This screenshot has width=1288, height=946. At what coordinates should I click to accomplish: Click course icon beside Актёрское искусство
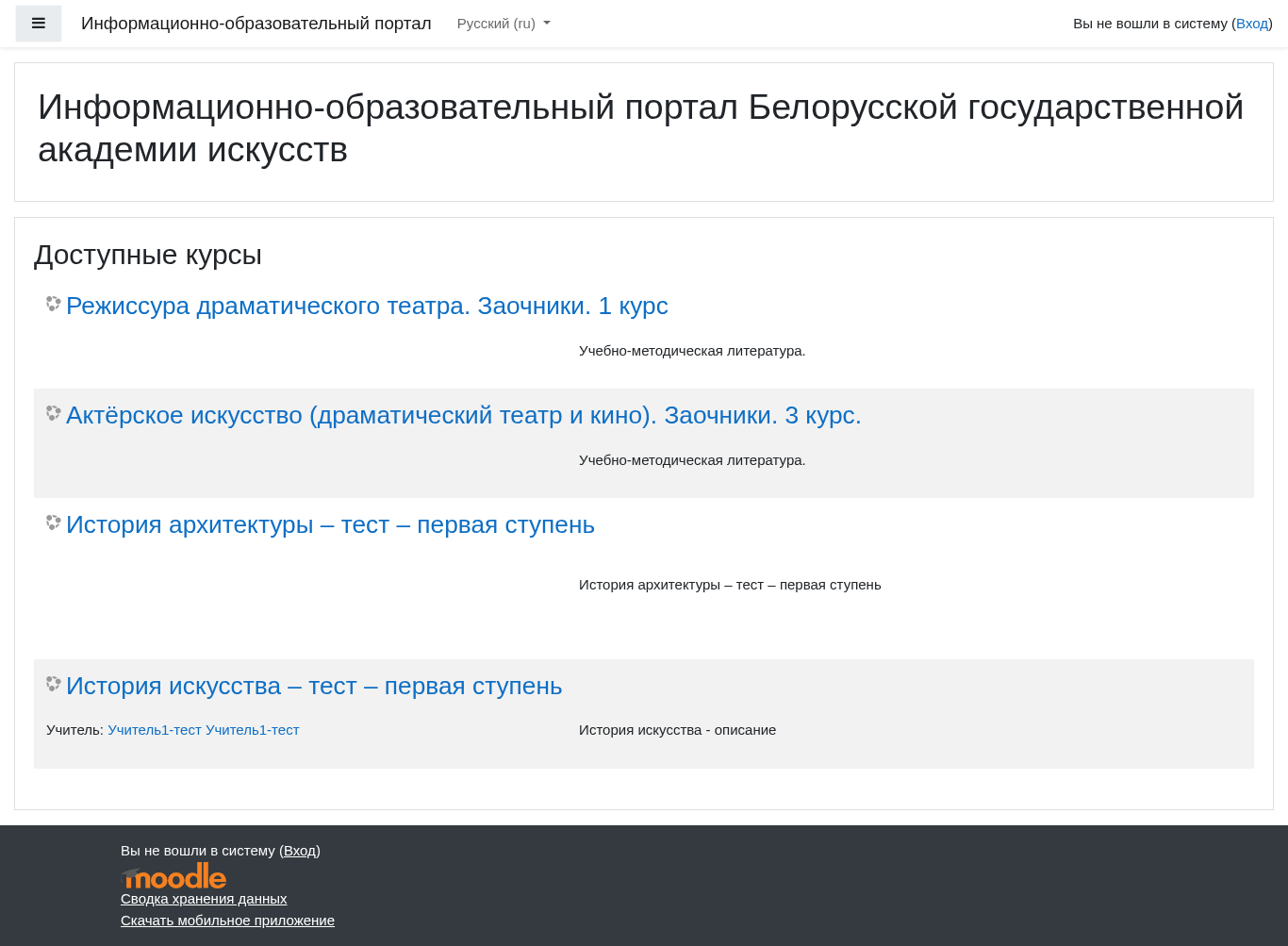click(x=54, y=413)
